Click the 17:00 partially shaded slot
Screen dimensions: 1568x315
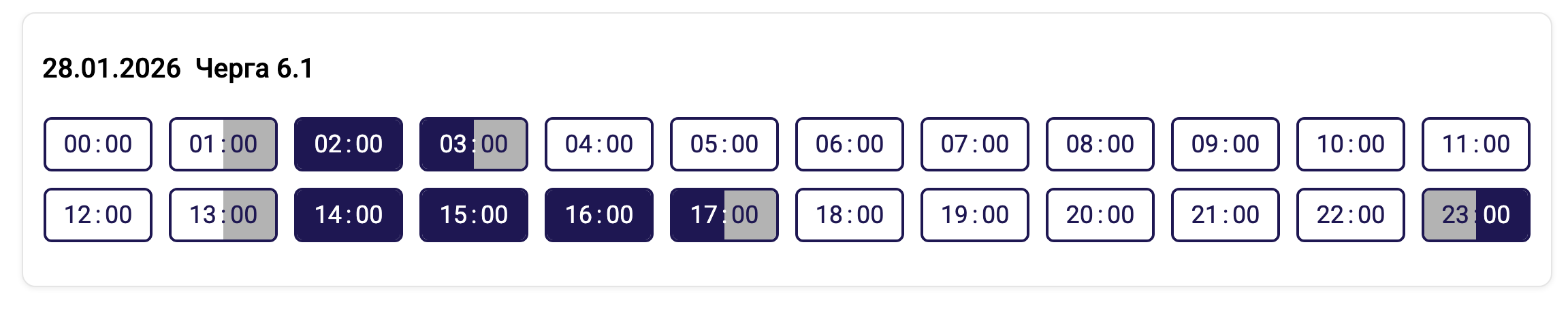(x=724, y=215)
